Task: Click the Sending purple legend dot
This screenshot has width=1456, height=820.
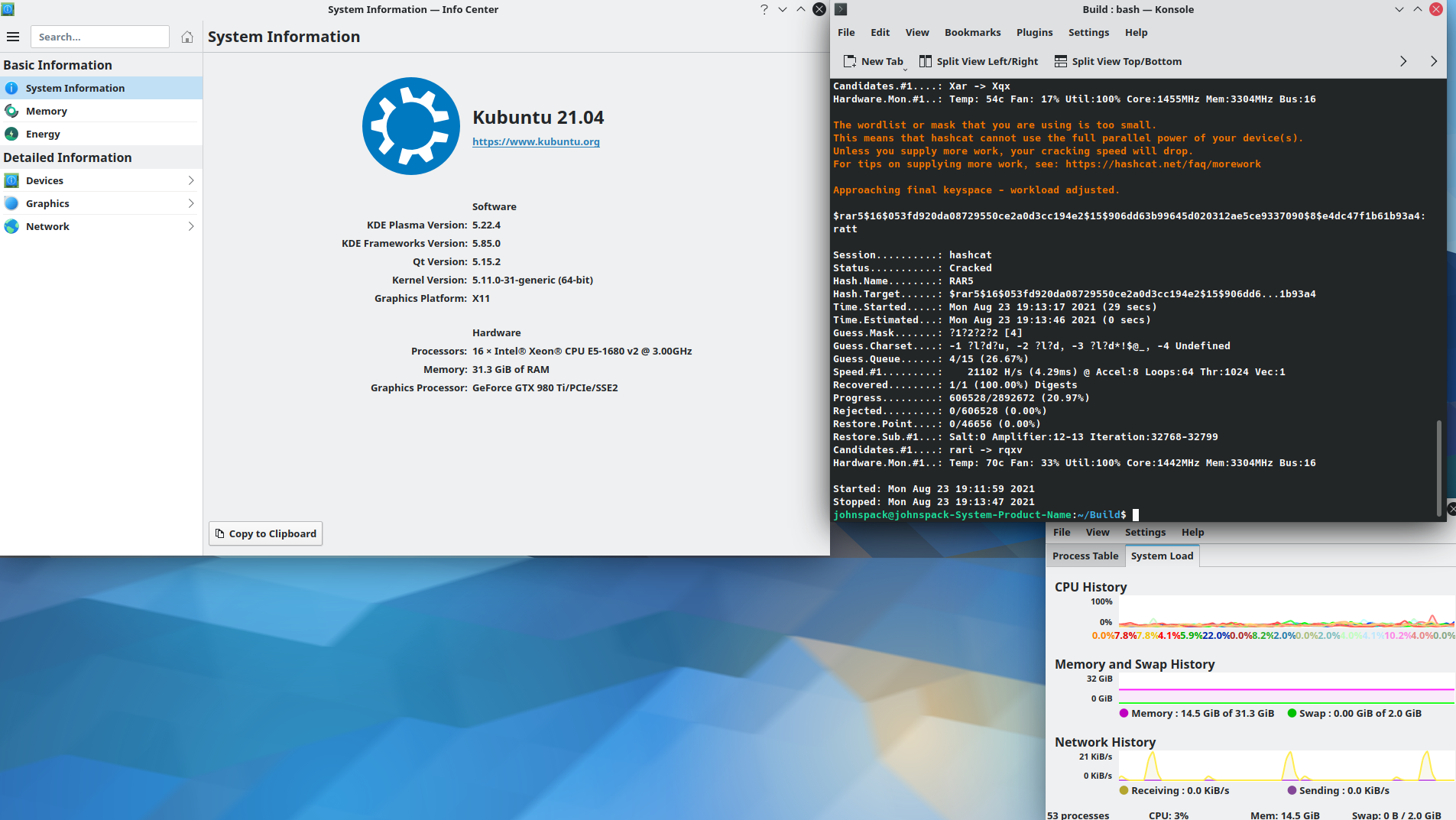Action: (x=1292, y=790)
